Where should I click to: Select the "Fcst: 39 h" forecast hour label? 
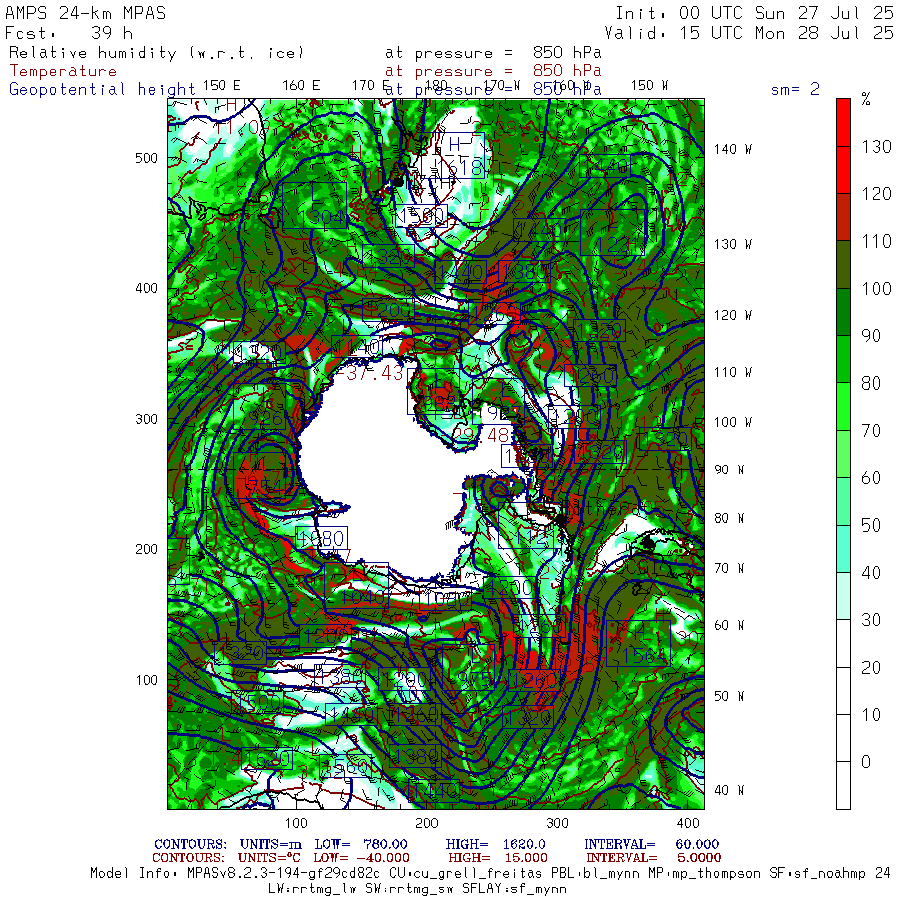[x=68, y=33]
